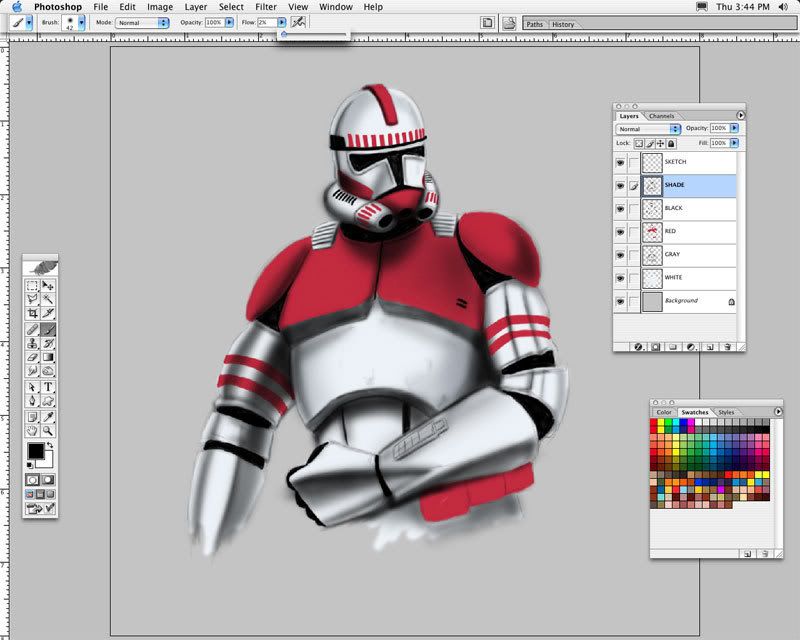Open the Swatches panel flyout menu

point(778,411)
